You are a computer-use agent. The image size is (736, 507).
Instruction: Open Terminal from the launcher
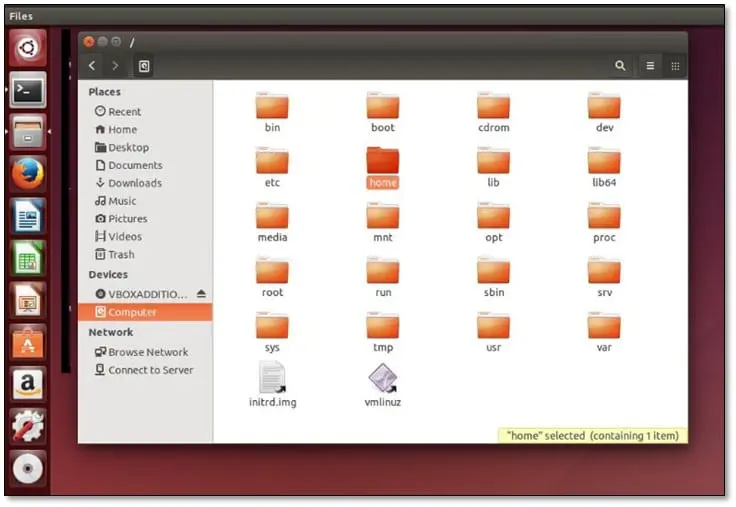pos(27,90)
